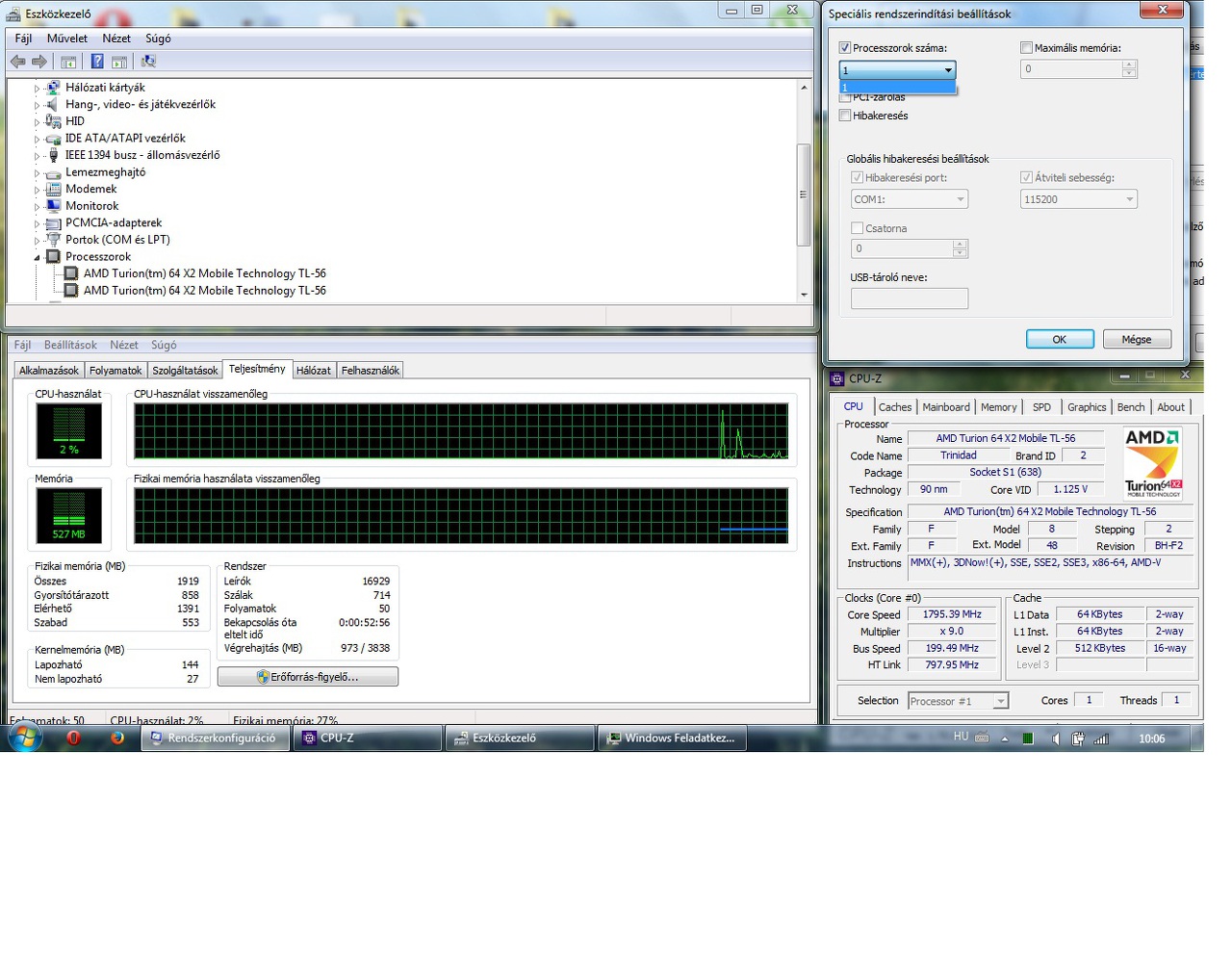Click the first AMD Turion(tm) 64 X2 TL-56 entry
Image resolution: width=1232 pixels, height=959 pixels.
(204, 273)
